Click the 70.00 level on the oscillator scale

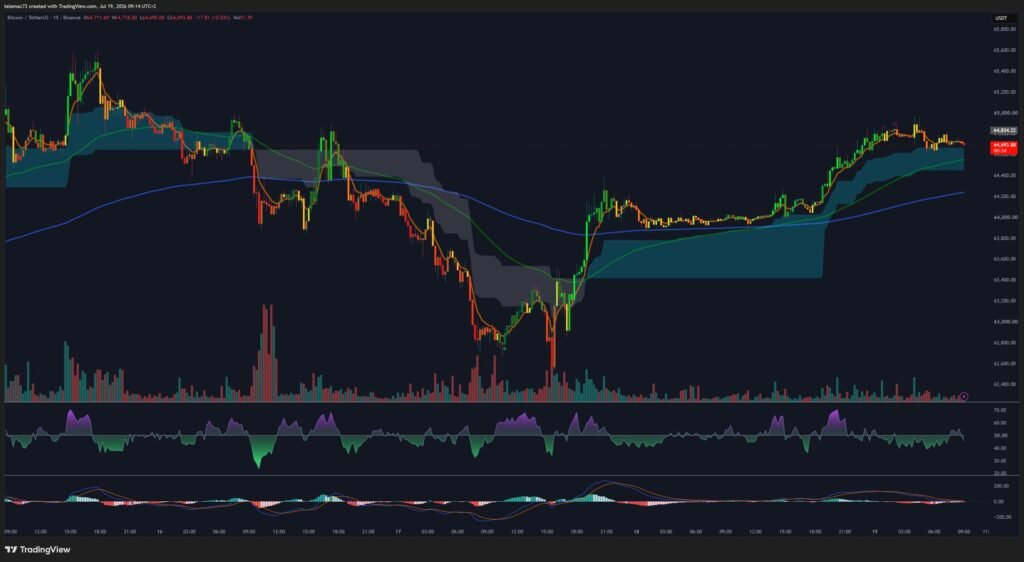(x=1002, y=410)
